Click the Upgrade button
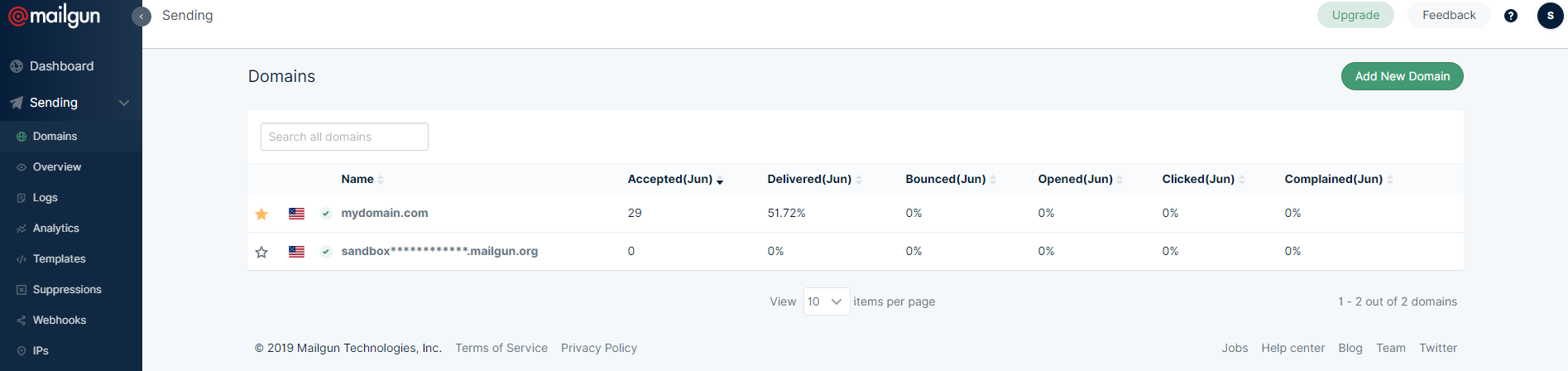This screenshot has width=1568, height=371. point(1355,15)
